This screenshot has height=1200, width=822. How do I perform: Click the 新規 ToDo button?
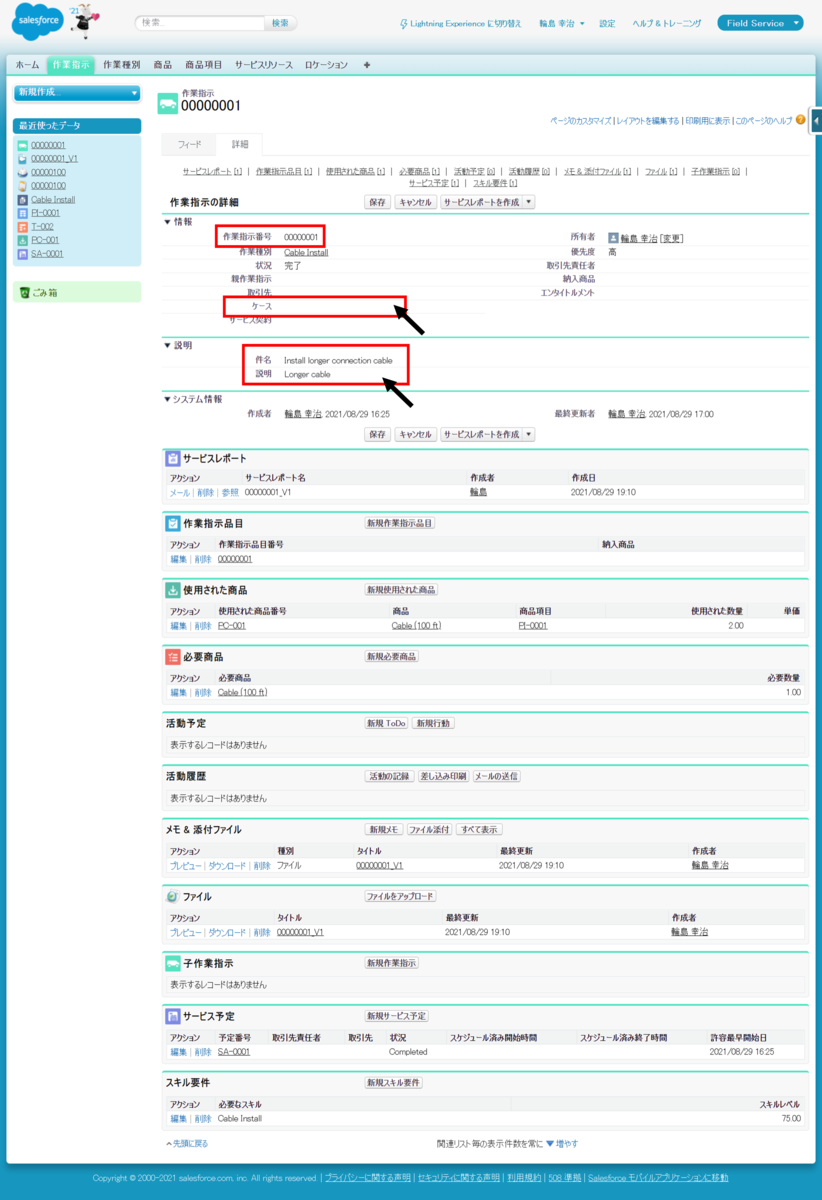[387, 723]
